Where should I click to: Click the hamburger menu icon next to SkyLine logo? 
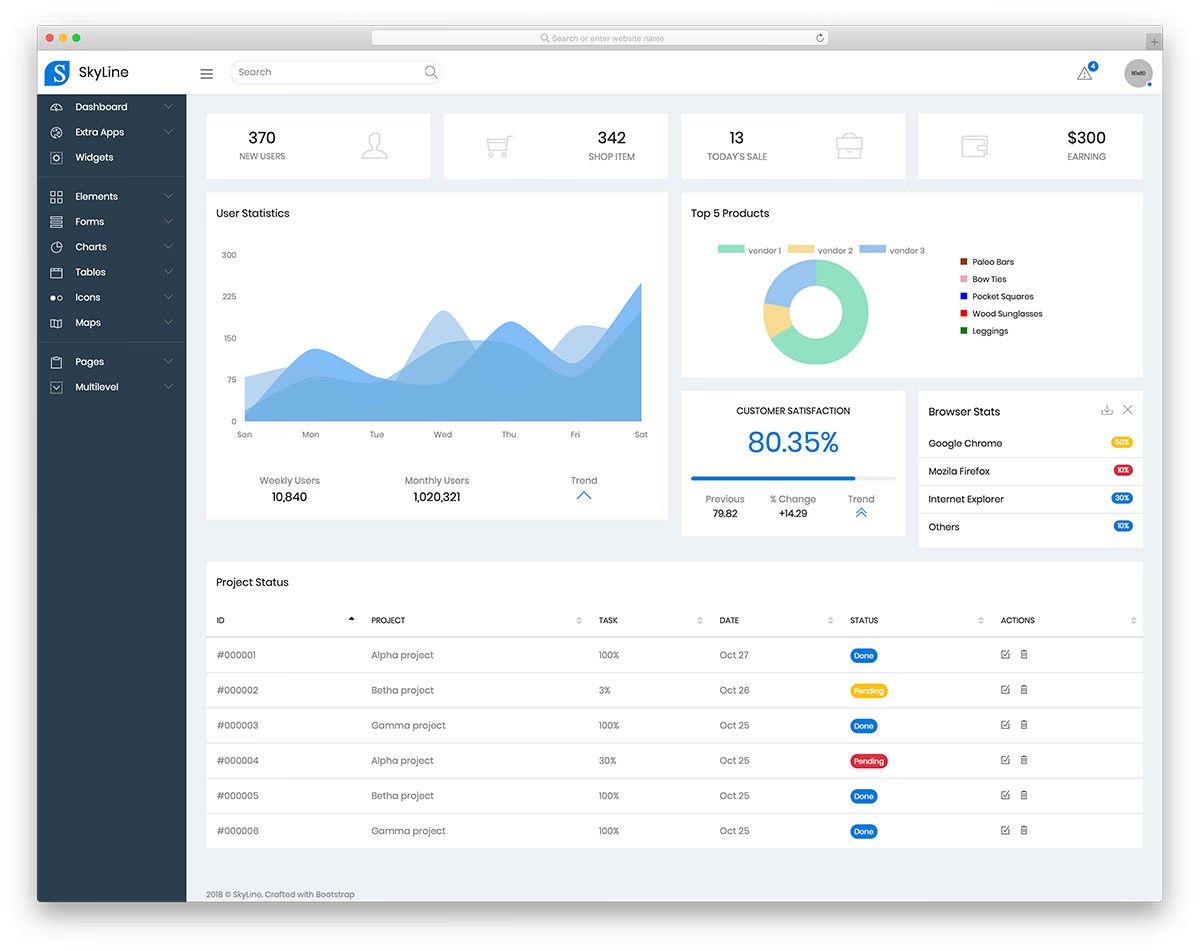(x=206, y=73)
